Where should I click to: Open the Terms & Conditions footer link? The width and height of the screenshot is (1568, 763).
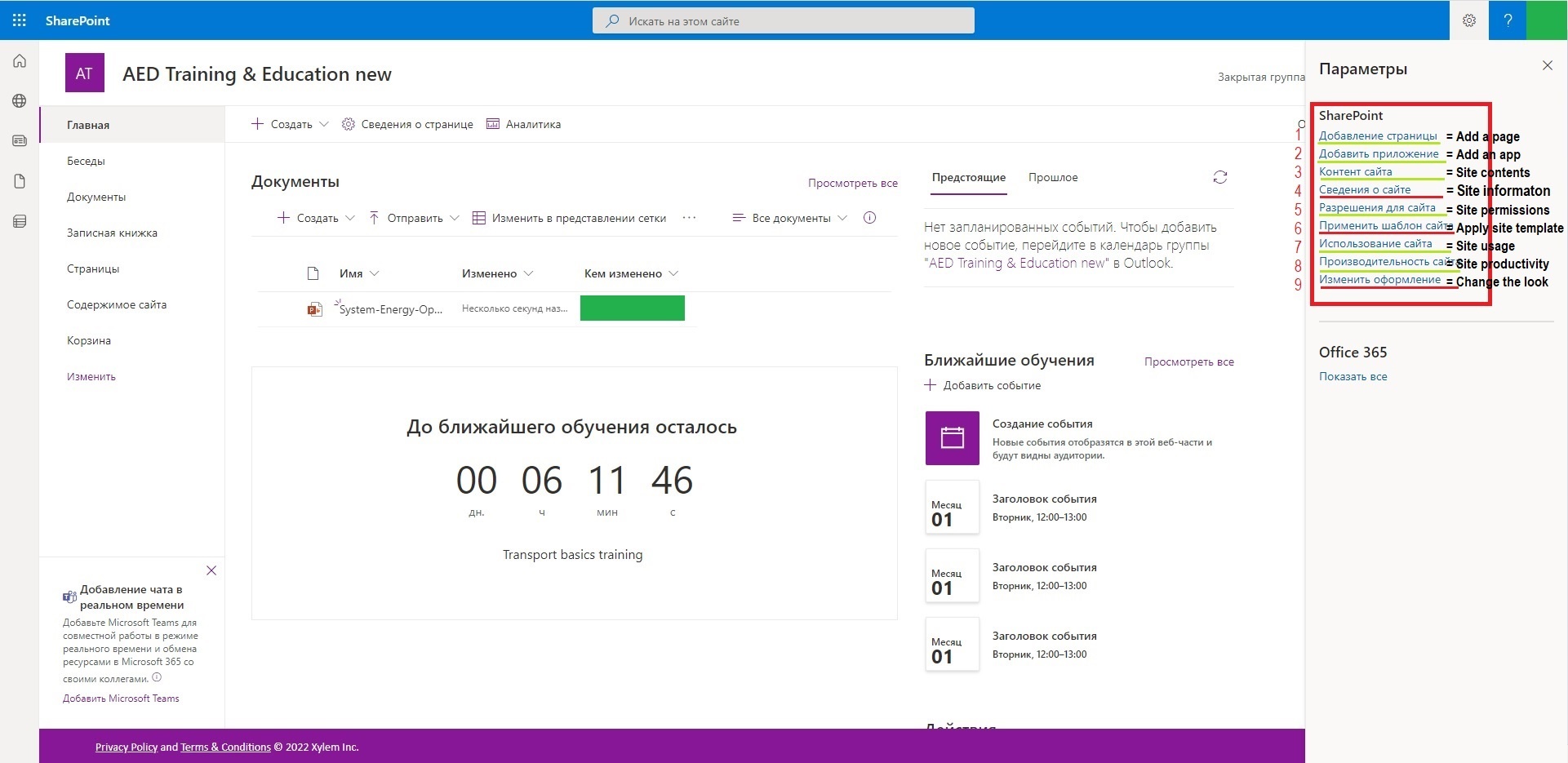[x=225, y=747]
